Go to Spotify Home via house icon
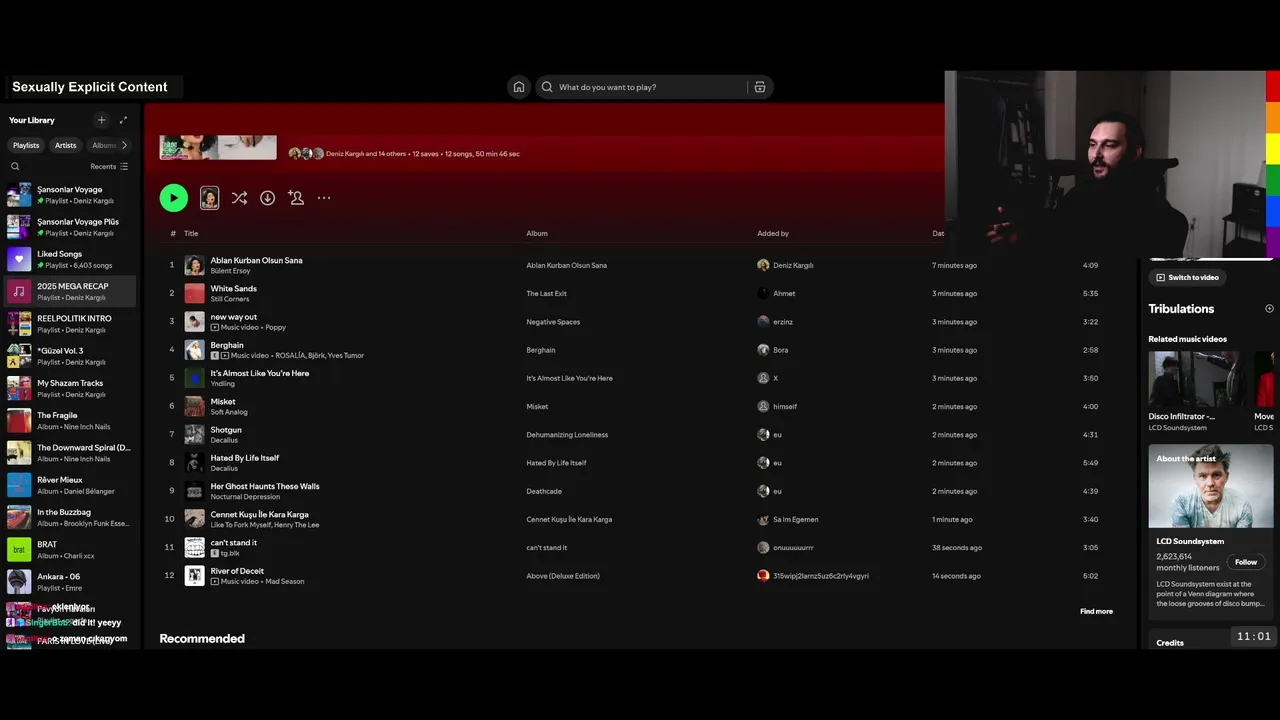Image resolution: width=1280 pixels, height=720 pixels. tap(518, 87)
